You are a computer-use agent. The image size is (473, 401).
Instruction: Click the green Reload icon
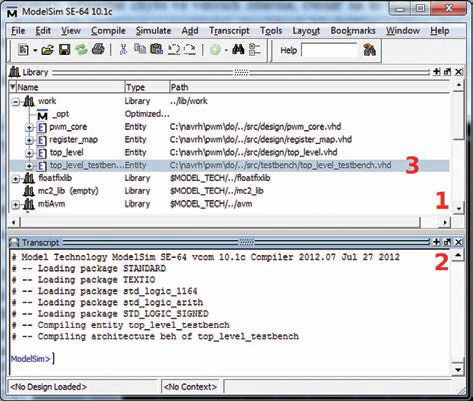(81, 50)
